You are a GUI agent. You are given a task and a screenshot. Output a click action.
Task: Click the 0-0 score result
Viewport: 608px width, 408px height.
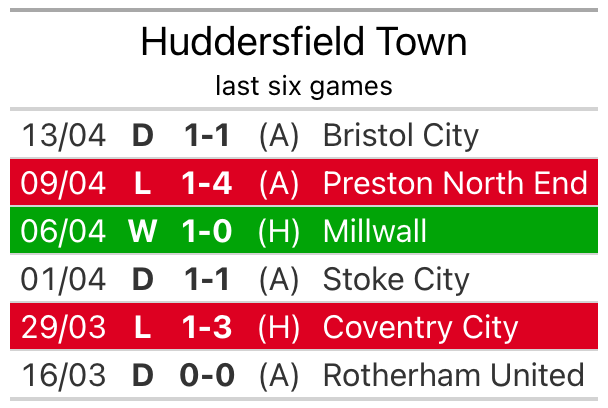208,375
